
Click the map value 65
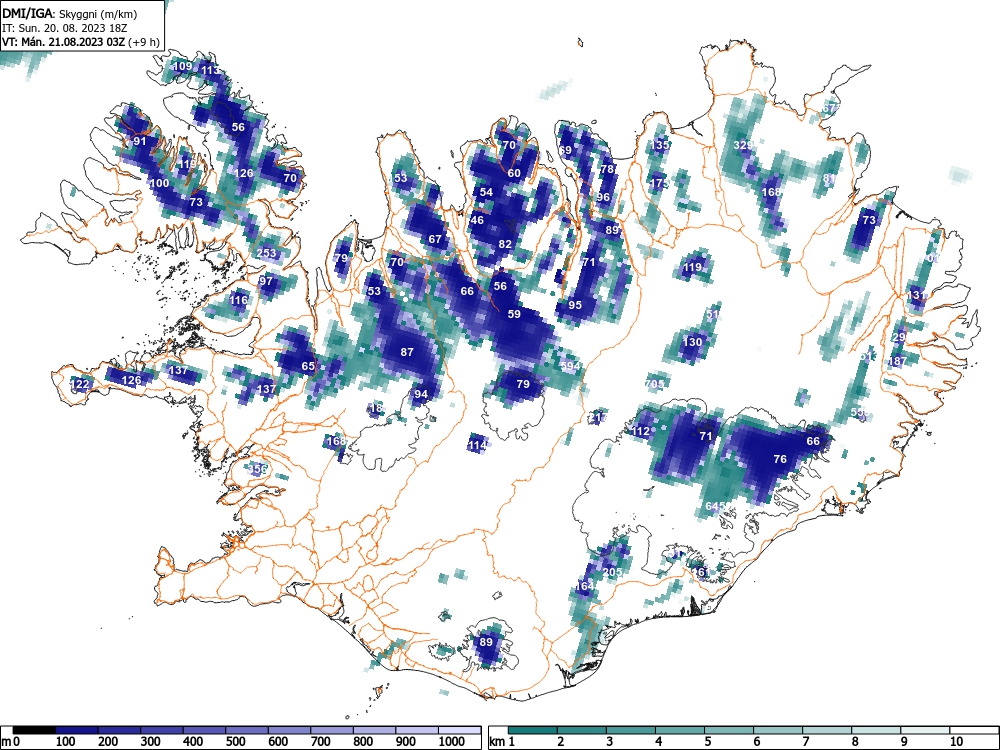[x=308, y=366]
